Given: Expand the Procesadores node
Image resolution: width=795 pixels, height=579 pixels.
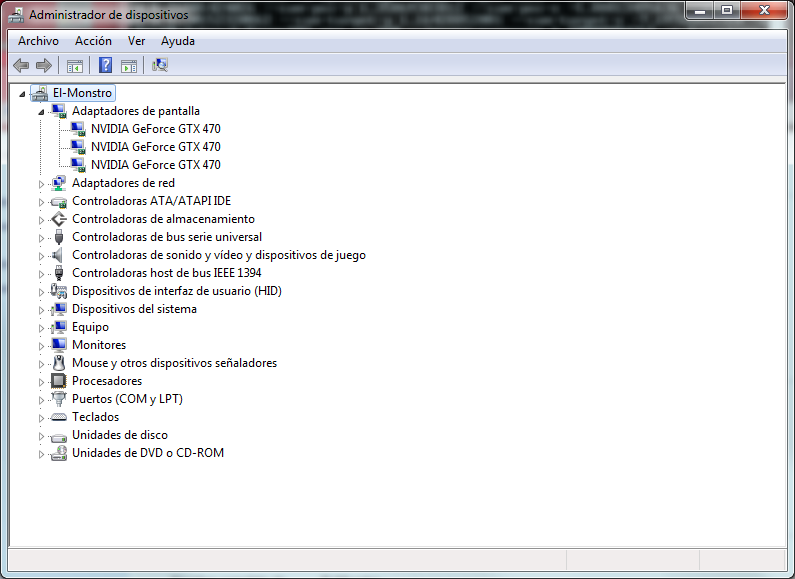Looking at the screenshot, I should (41, 382).
